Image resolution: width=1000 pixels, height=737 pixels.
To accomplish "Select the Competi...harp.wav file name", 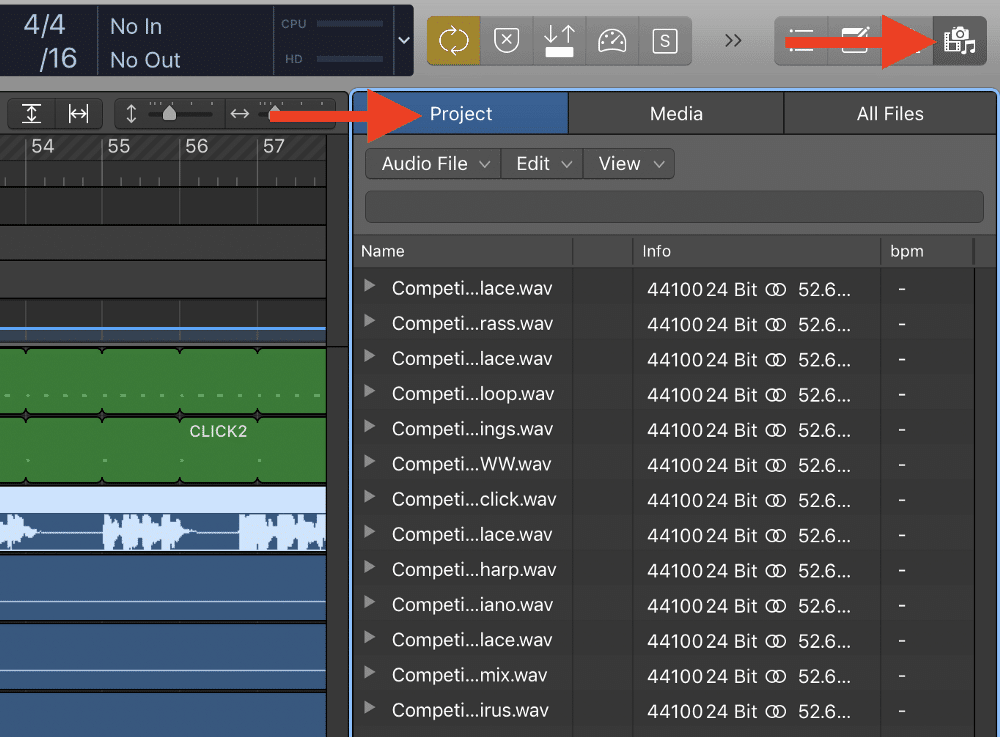I will click(474, 569).
